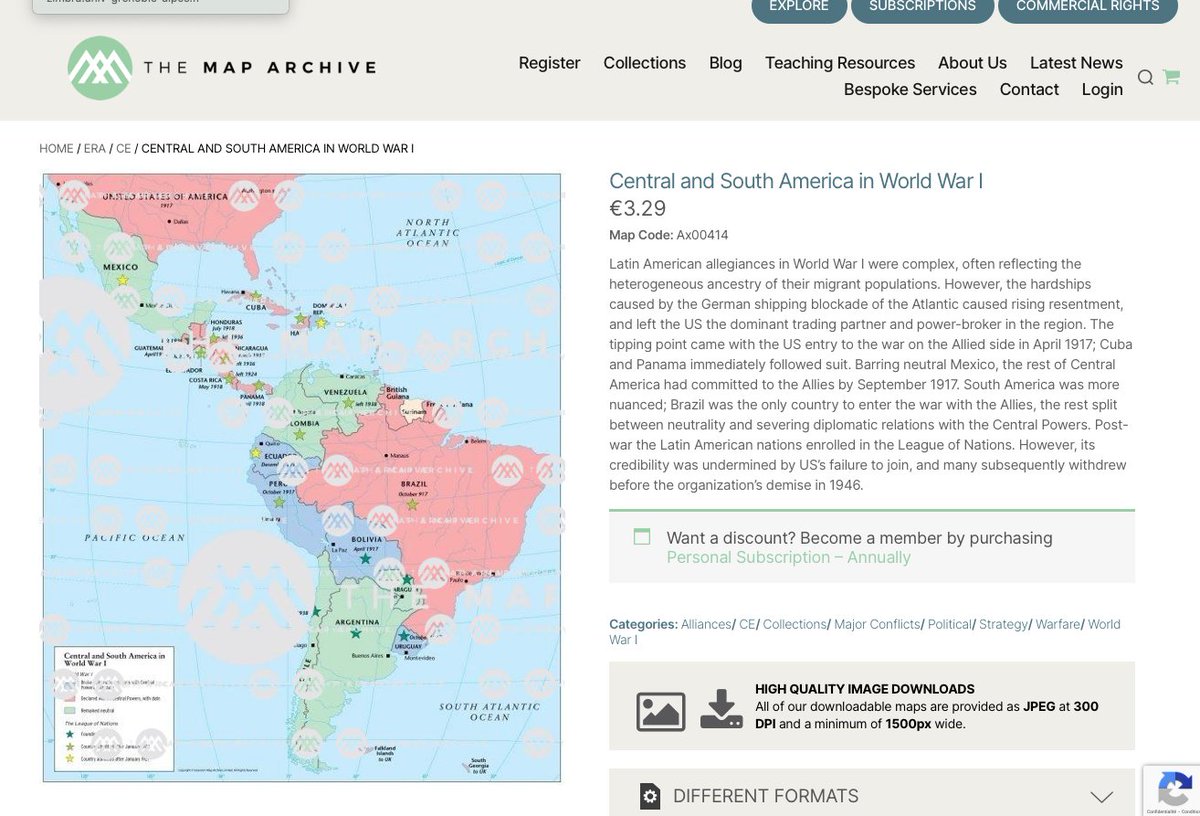Click The Map Archive logo icon
Image resolution: width=1200 pixels, height=816 pixels.
coord(100,68)
